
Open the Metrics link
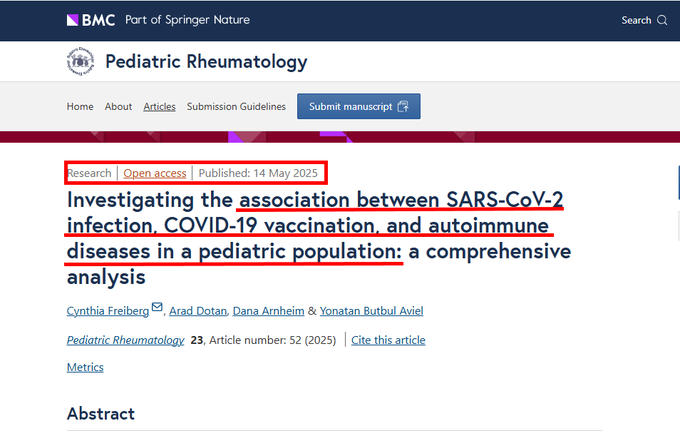(85, 367)
